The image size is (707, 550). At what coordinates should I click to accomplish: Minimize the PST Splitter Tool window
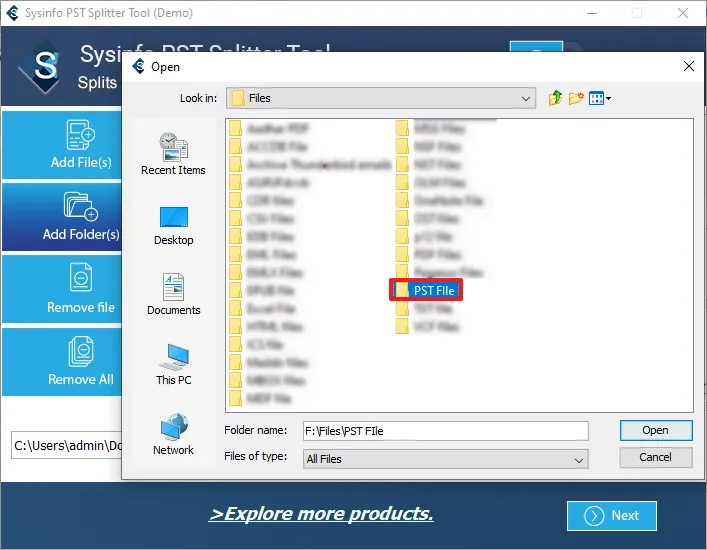coord(592,13)
